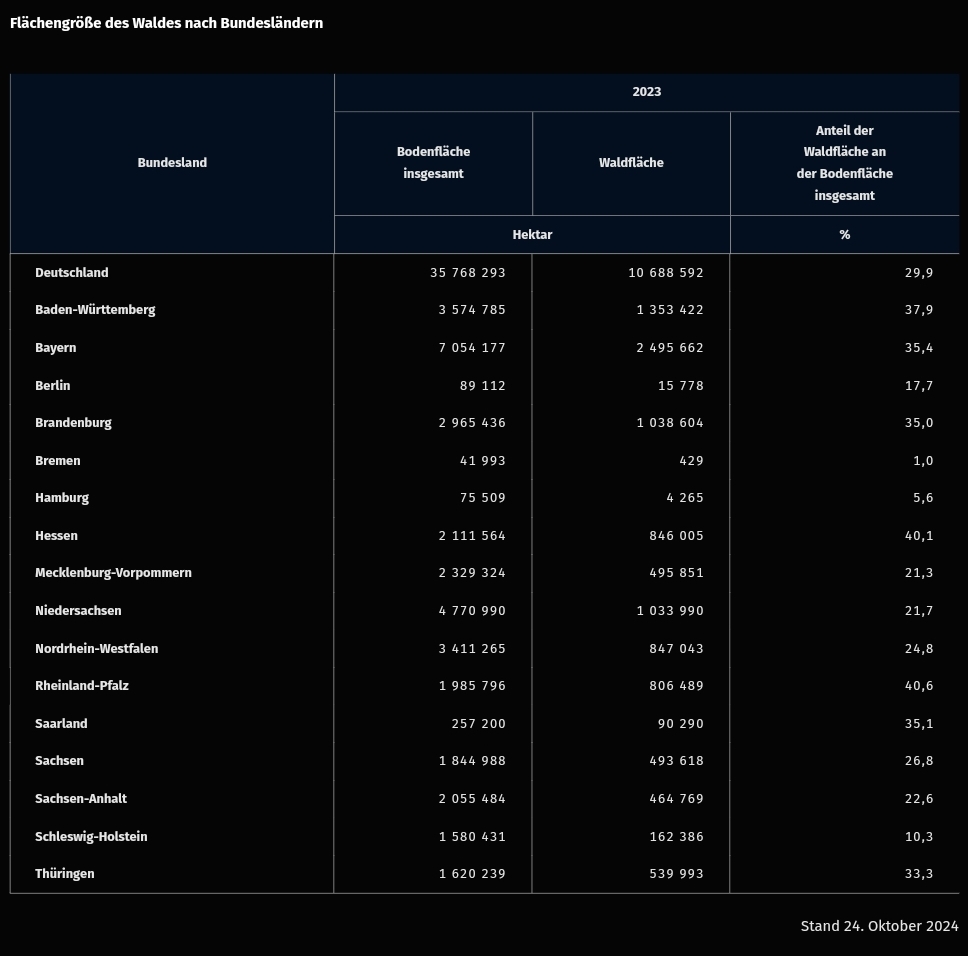Screen dimensions: 968x956
Task: Click the Deutschland row label
Action: tap(72, 273)
